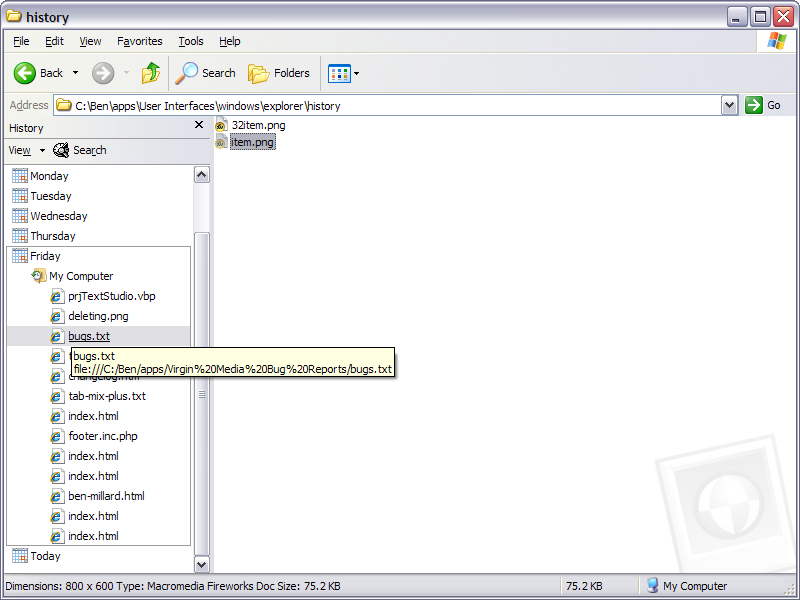
Task: Close the History pane with X
Action: pyautogui.click(x=199, y=125)
